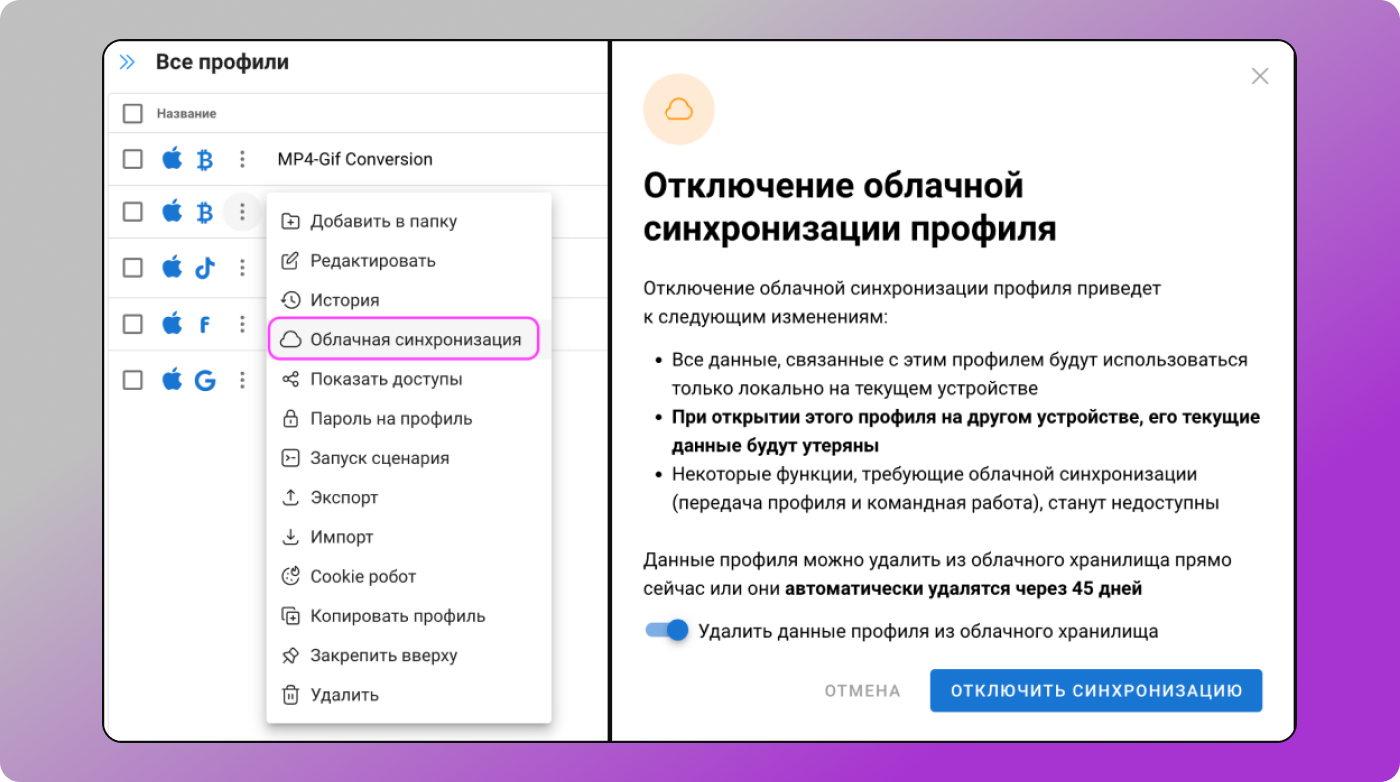Select the checkbox for MP4-Gif Conversion profile
Image resolution: width=1400 pixels, height=782 pixels.
click(x=132, y=158)
